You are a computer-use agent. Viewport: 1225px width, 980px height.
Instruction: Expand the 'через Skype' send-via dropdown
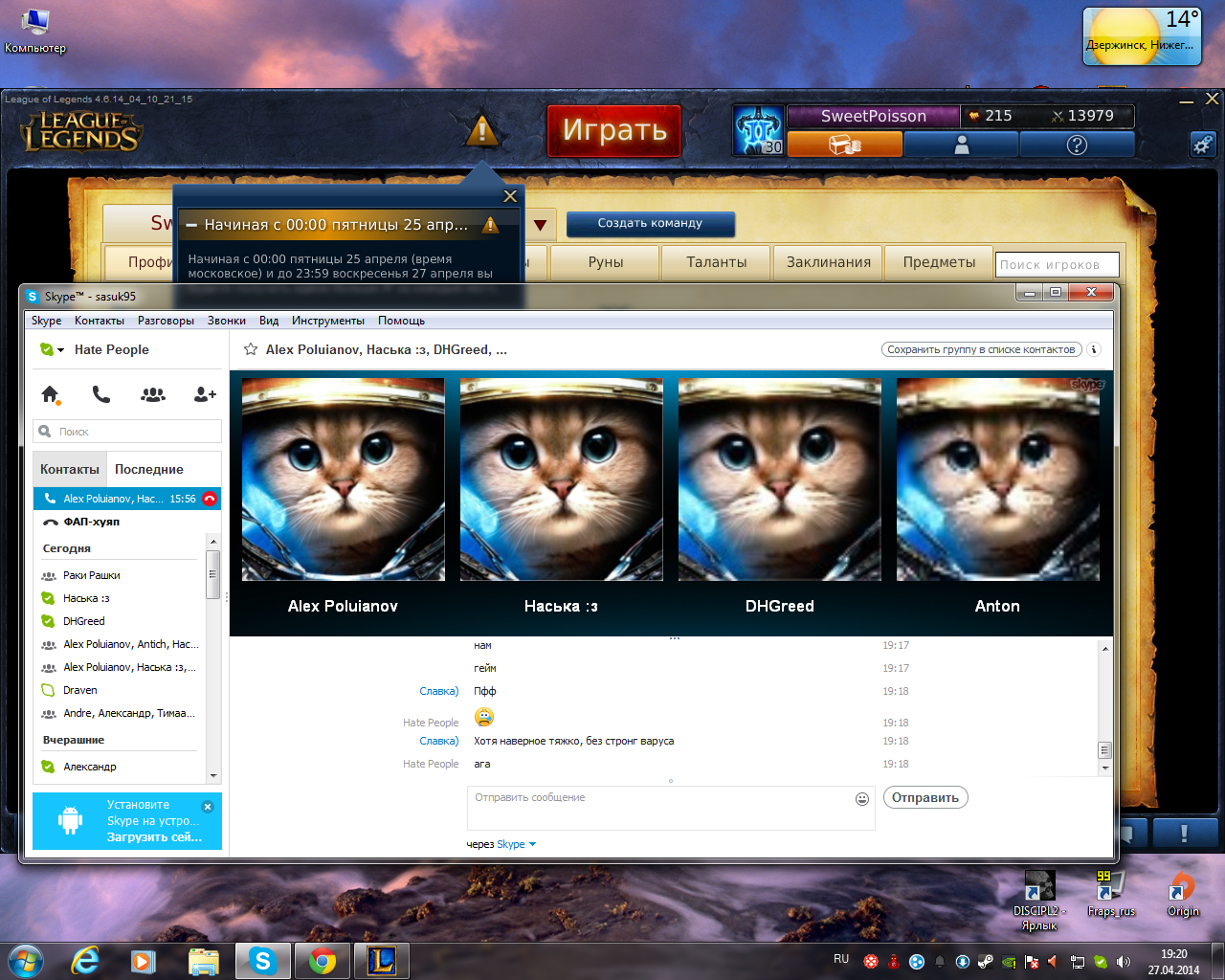tap(532, 844)
